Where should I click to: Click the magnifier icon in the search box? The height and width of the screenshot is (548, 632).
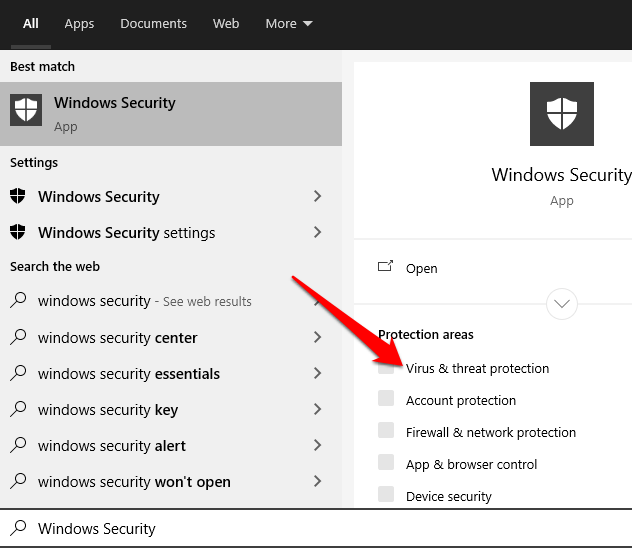[17, 528]
